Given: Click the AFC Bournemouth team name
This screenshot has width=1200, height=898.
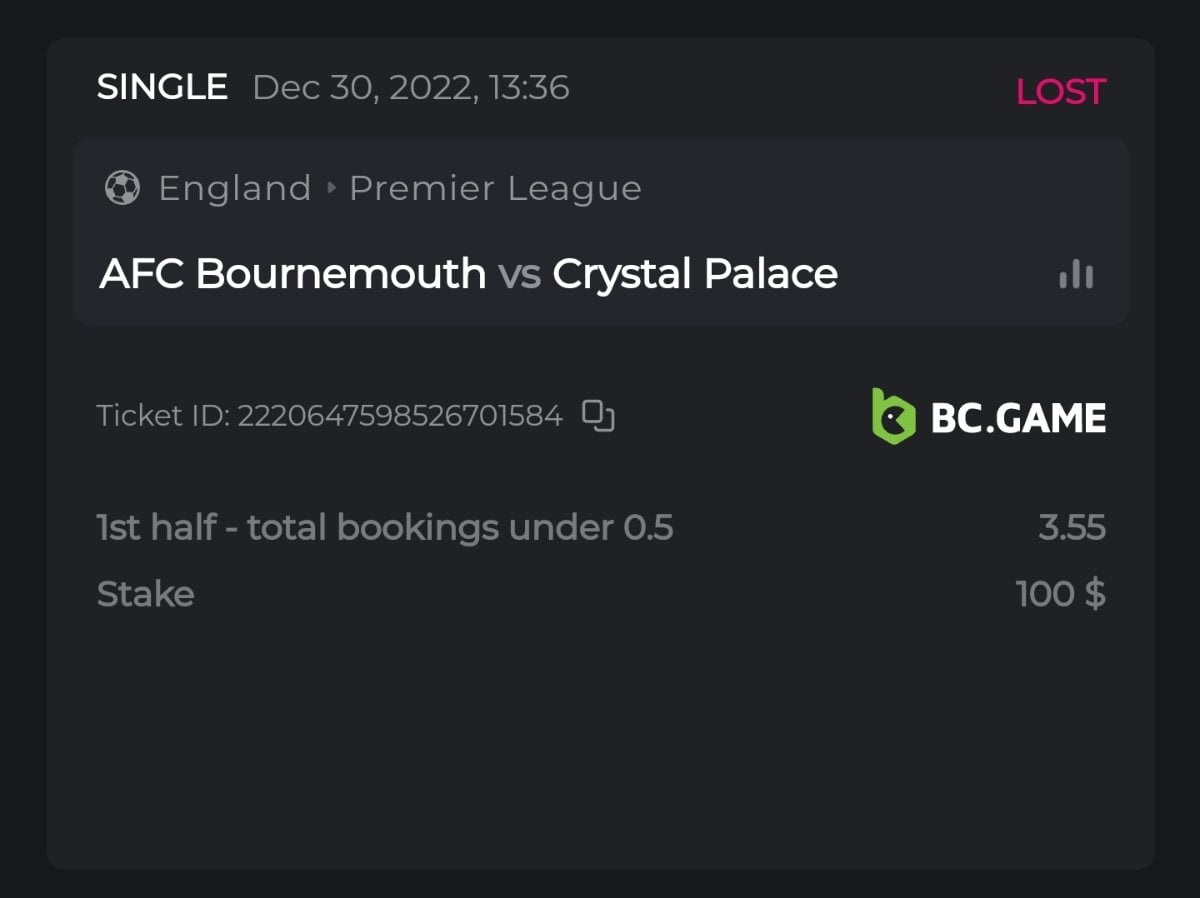Looking at the screenshot, I should point(292,274).
